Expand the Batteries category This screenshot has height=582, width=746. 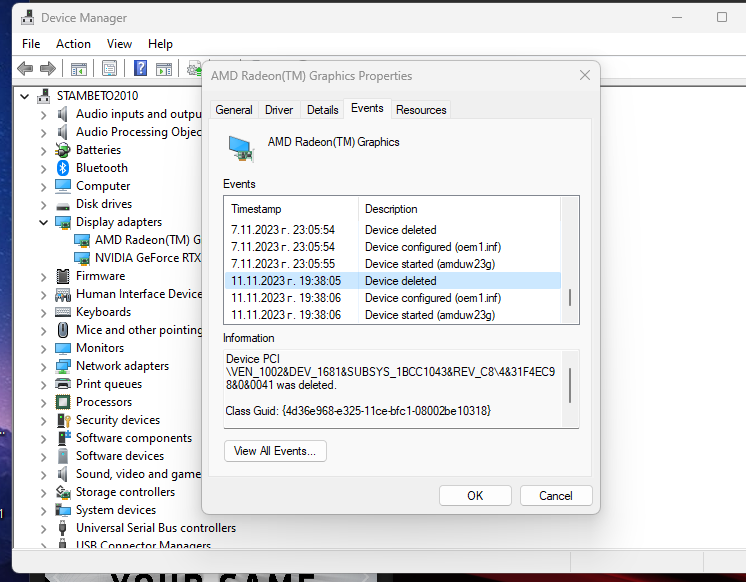(43, 151)
